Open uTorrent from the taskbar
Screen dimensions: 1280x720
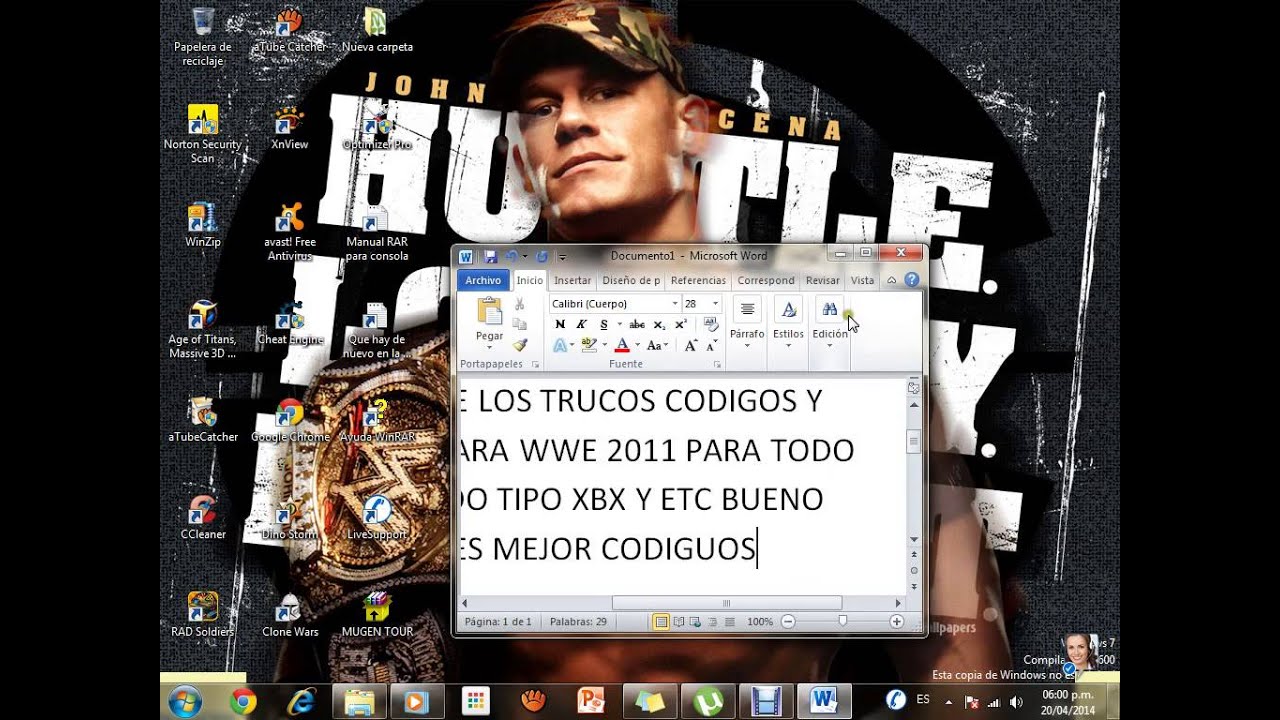709,702
